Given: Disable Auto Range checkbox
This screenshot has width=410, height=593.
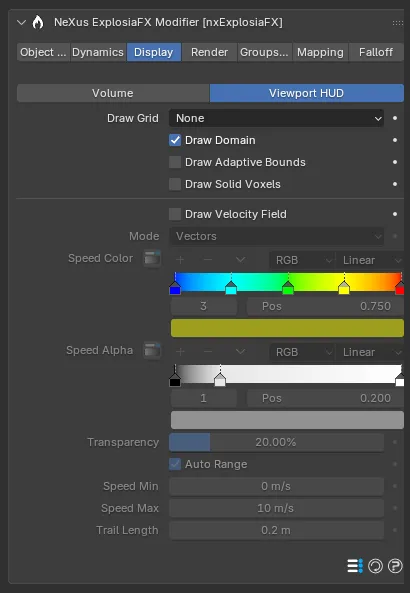Looking at the screenshot, I should [x=175, y=464].
